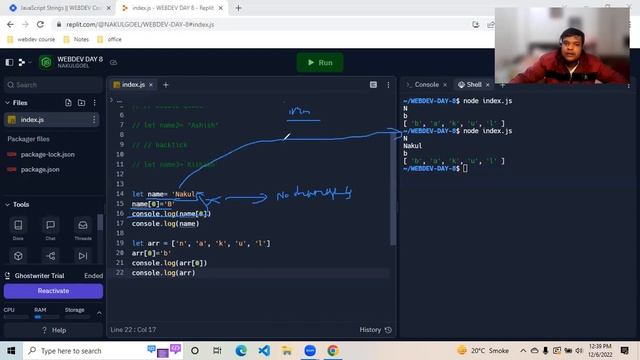Open the Docs tool

click(x=18, y=229)
